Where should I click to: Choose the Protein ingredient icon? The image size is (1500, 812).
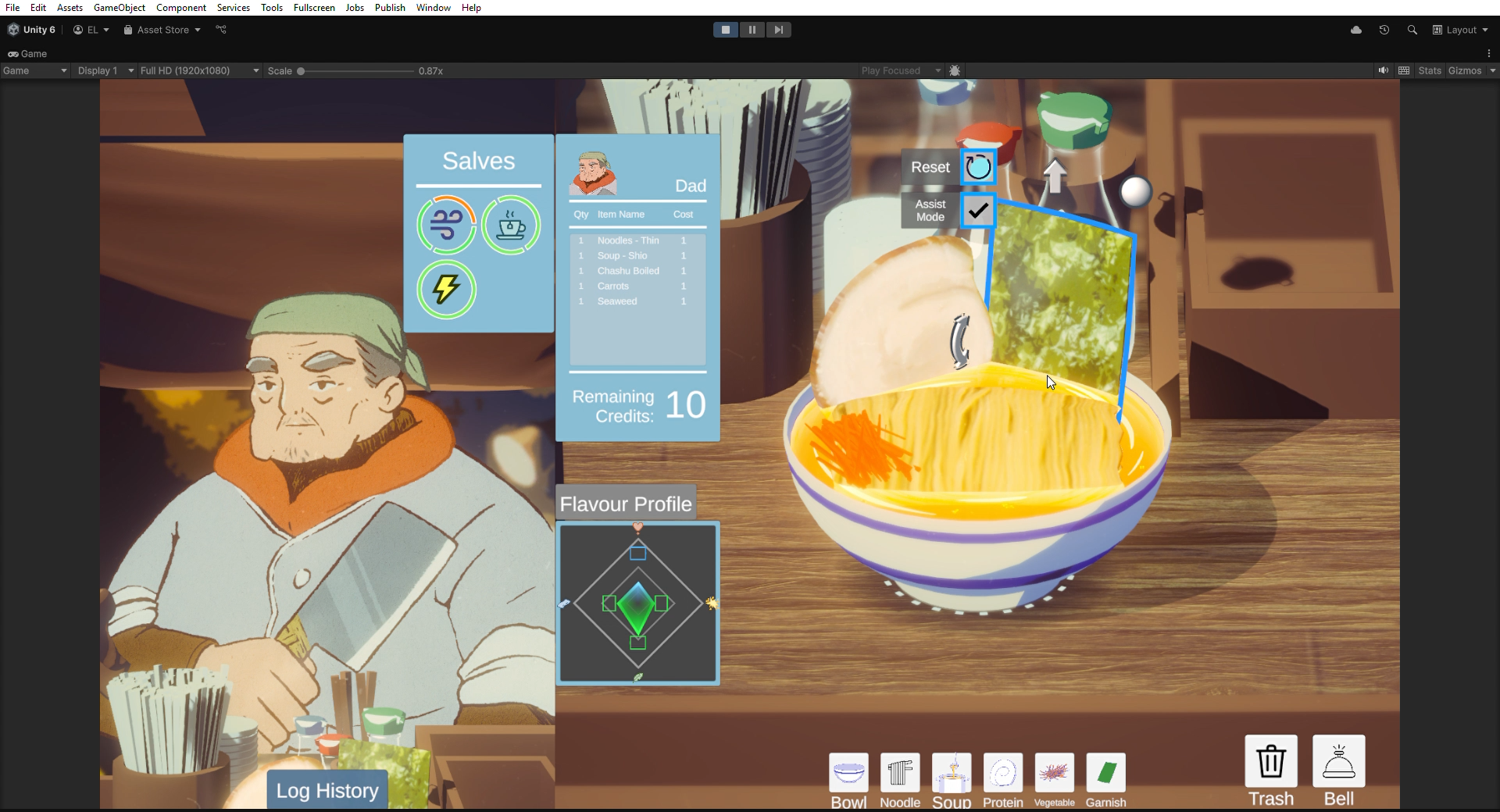pyautogui.click(x=1003, y=773)
